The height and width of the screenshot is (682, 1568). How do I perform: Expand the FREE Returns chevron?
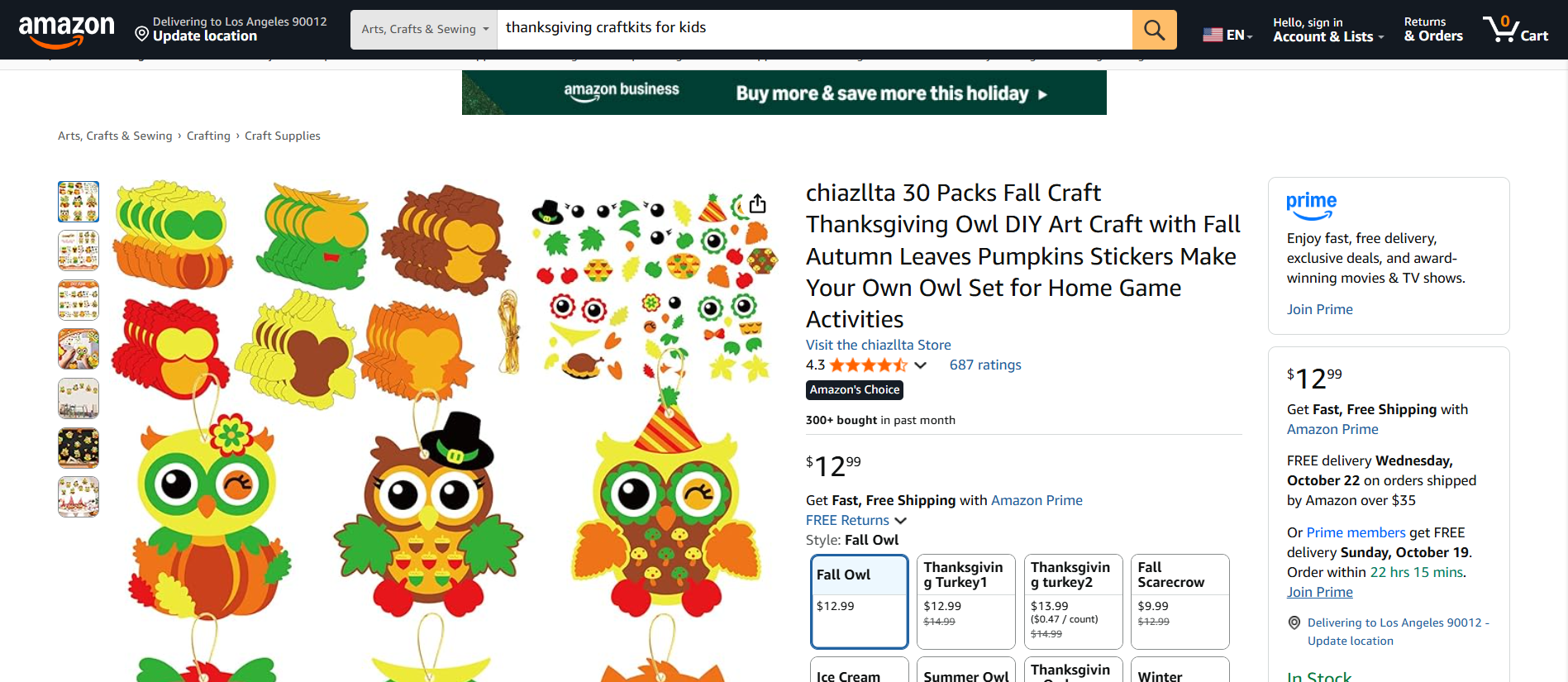(901, 521)
